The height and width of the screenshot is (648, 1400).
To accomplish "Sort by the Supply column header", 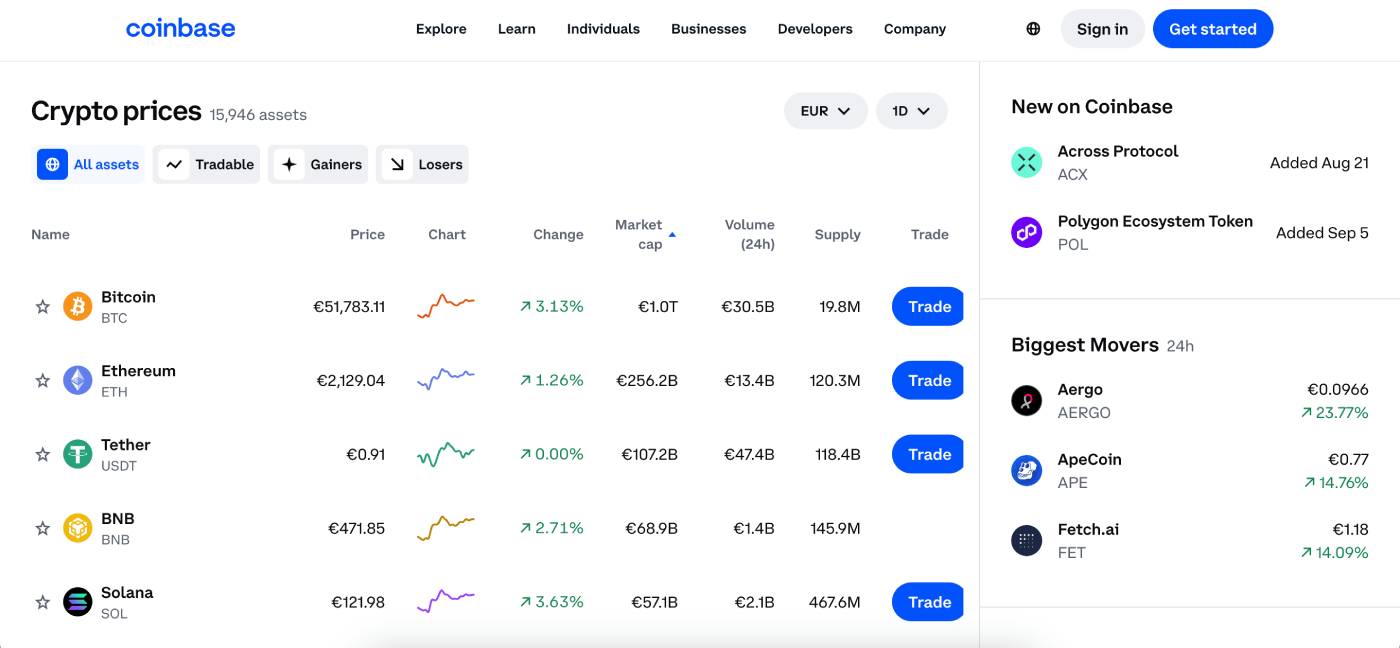I will [838, 234].
